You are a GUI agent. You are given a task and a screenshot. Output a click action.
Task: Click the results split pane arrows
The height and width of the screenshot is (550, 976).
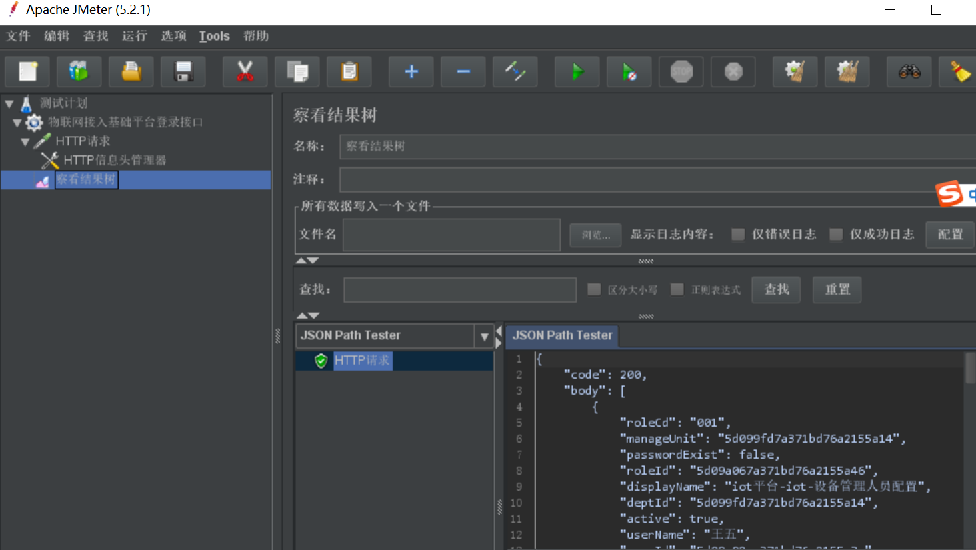click(x=498, y=337)
